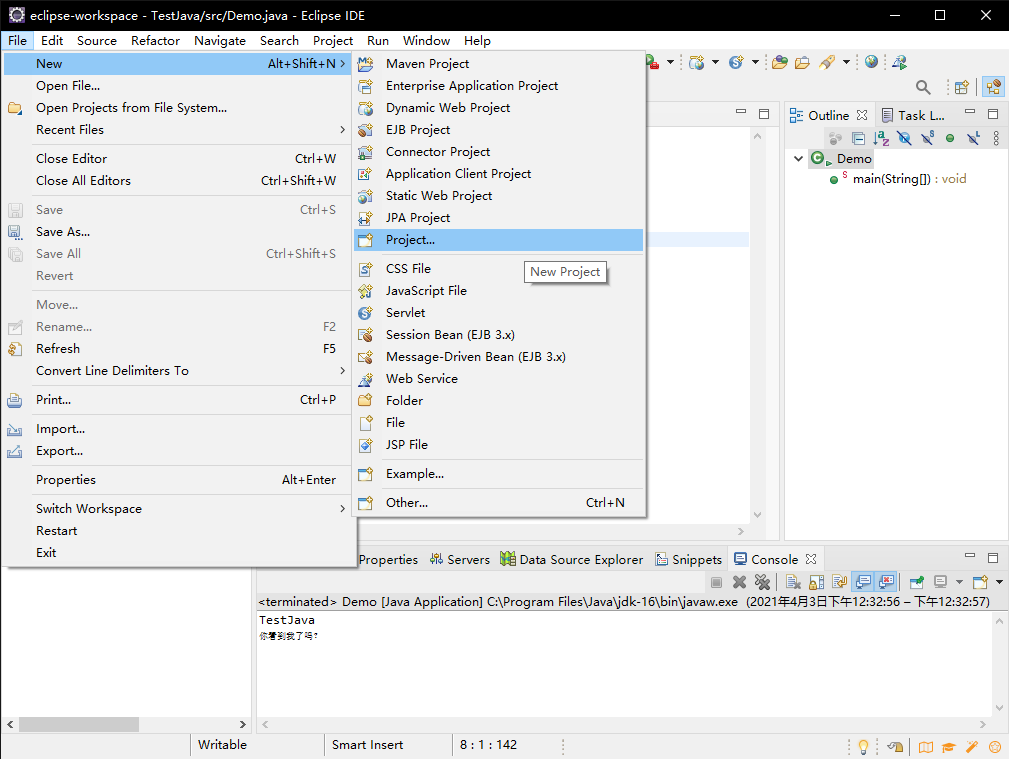The width and height of the screenshot is (1009, 759).
Task: Switch to the Task List tab
Action: tap(914, 115)
